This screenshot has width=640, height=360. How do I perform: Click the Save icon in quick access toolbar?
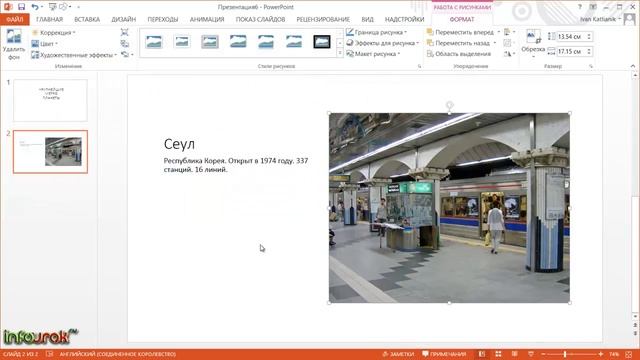[x=21, y=7]
